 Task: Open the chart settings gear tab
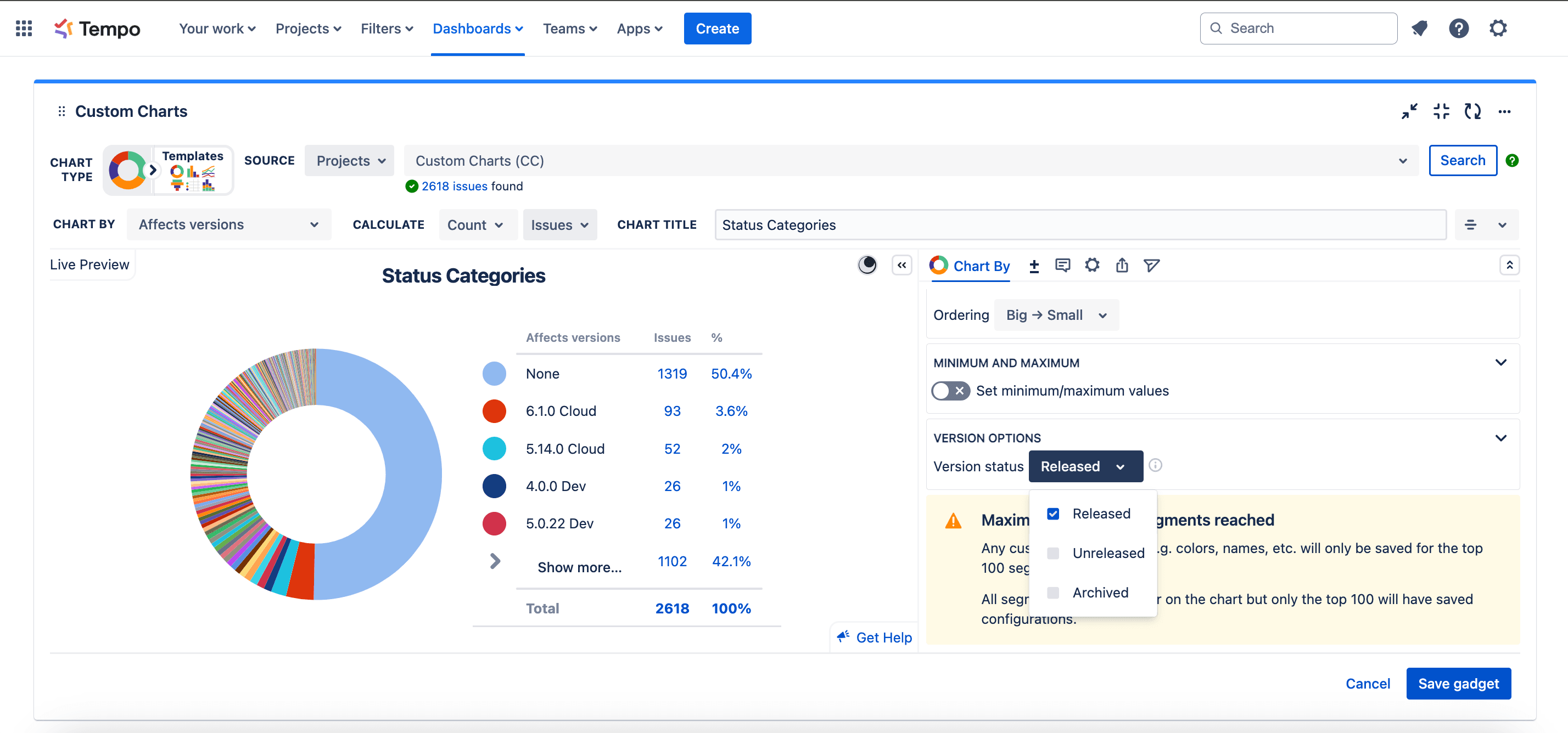coord(1092,265)
